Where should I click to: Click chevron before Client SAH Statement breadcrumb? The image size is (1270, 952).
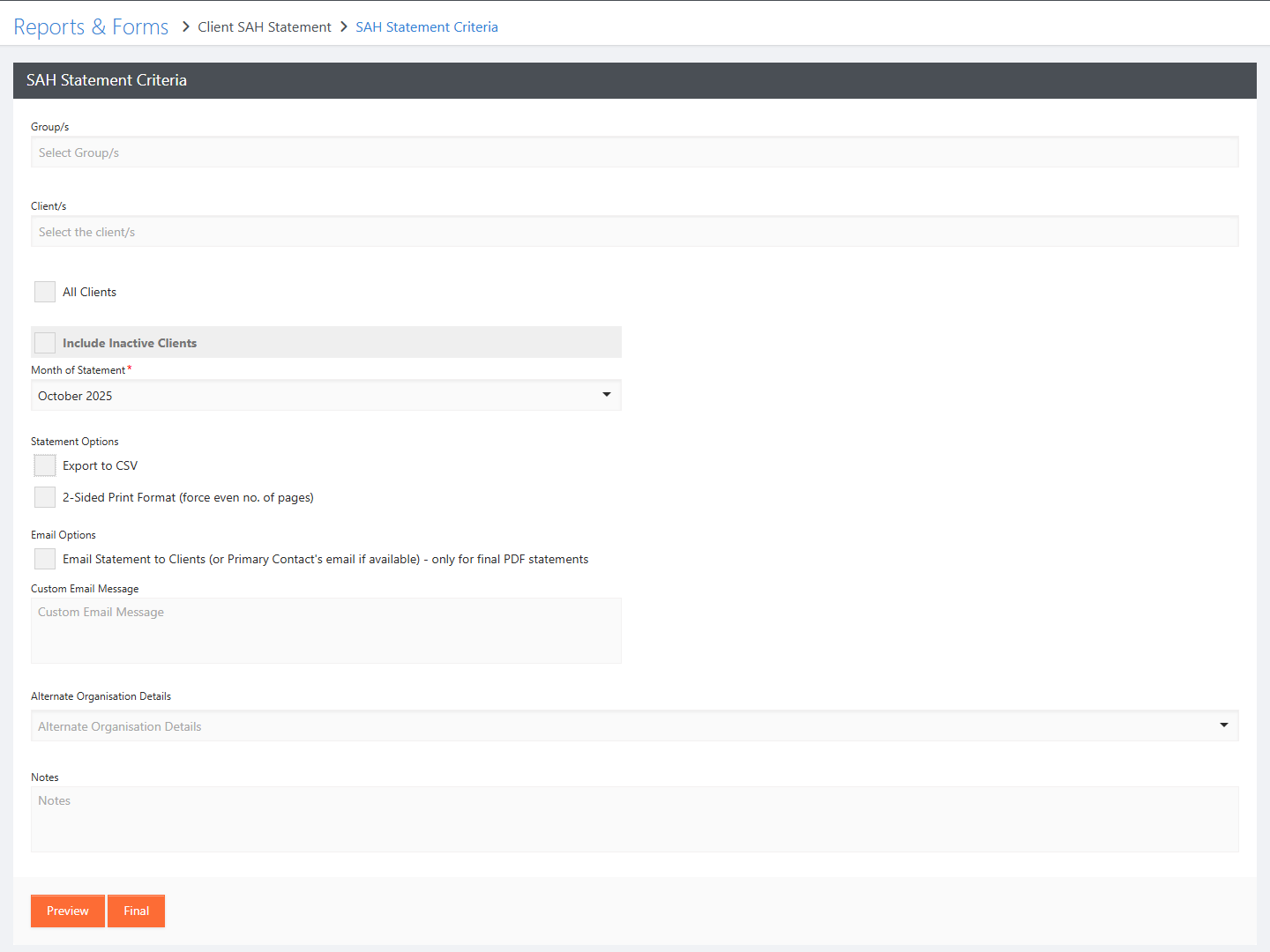[185, 27]
